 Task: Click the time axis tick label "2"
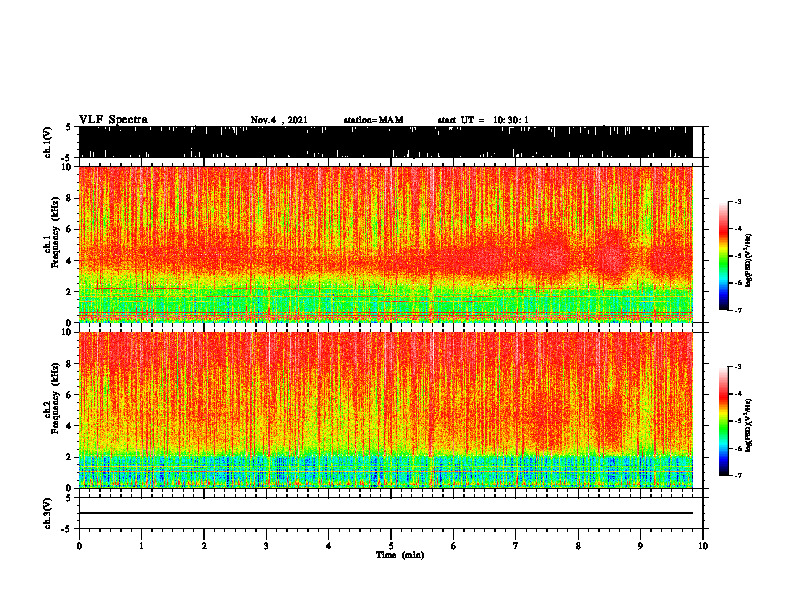204,546
